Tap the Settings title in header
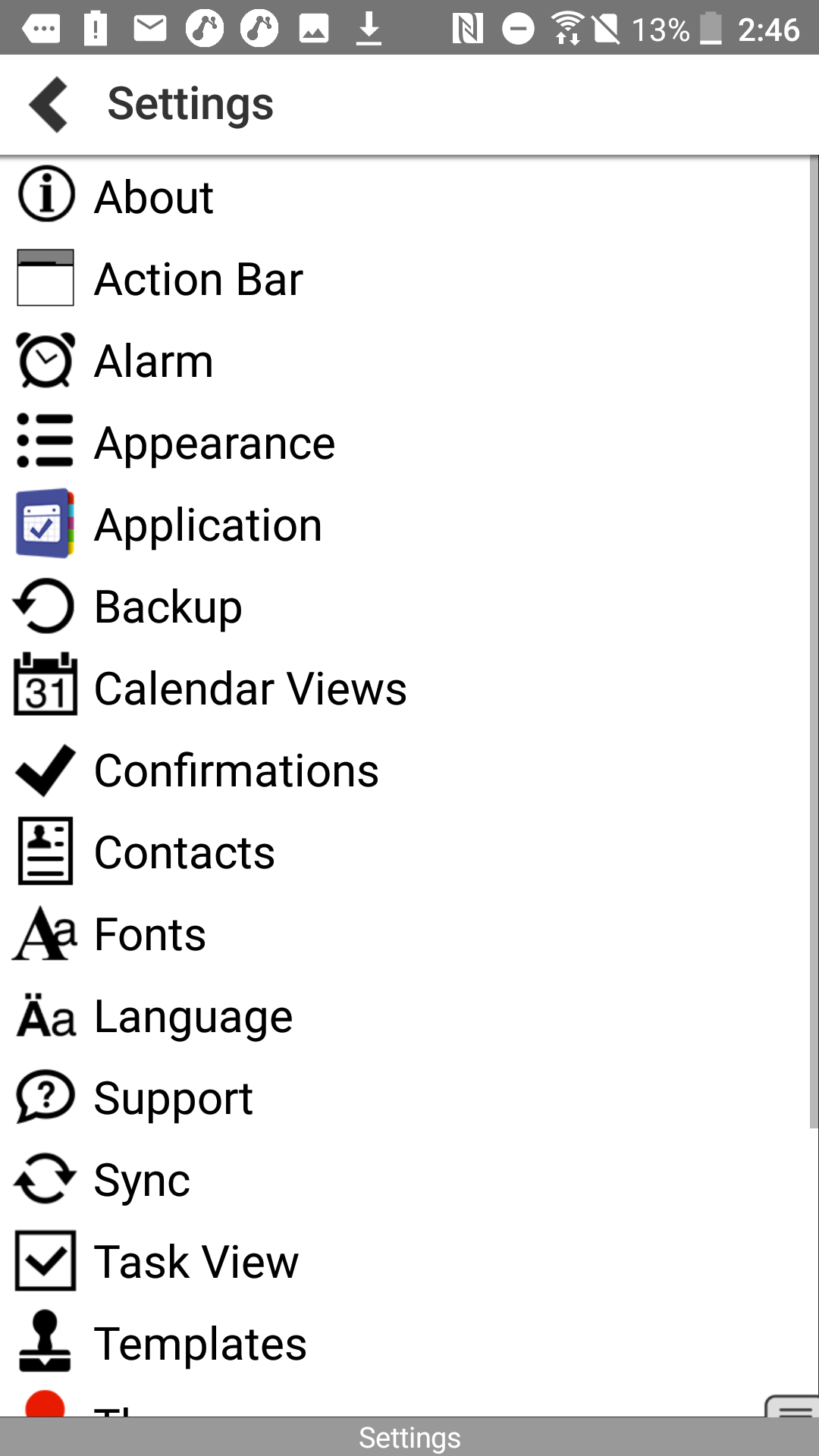Viewport: 819px width, 1456px height. tap(190, 104)
